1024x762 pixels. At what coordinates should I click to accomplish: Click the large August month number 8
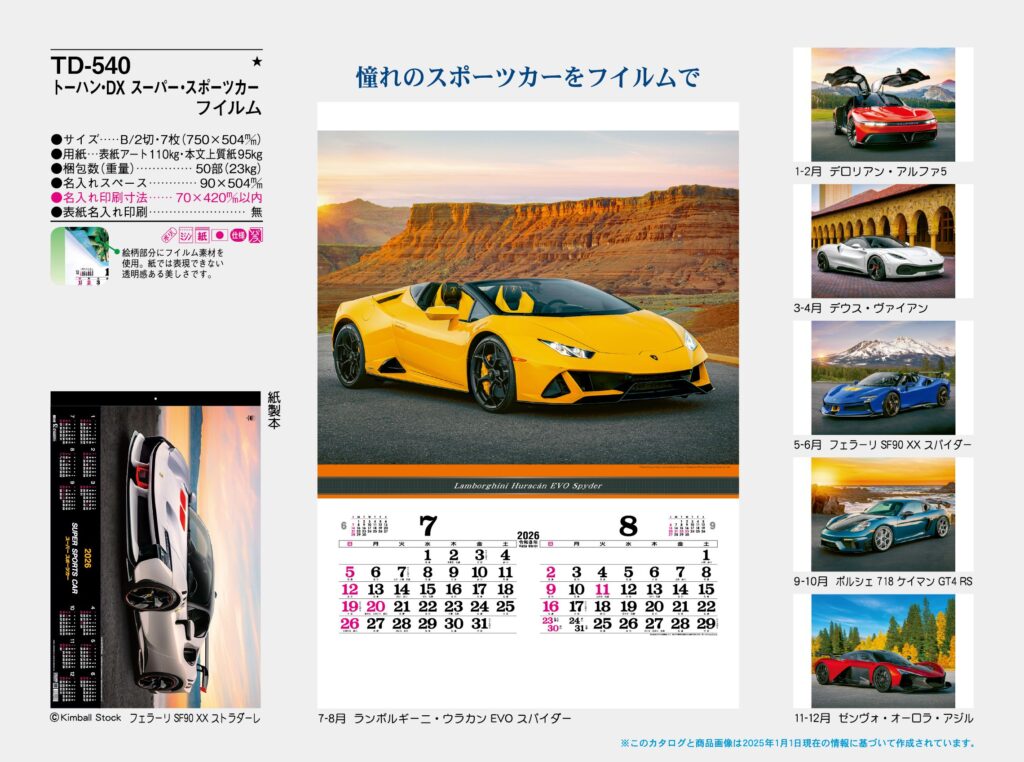pyautogui.click(x=628, y=526)
